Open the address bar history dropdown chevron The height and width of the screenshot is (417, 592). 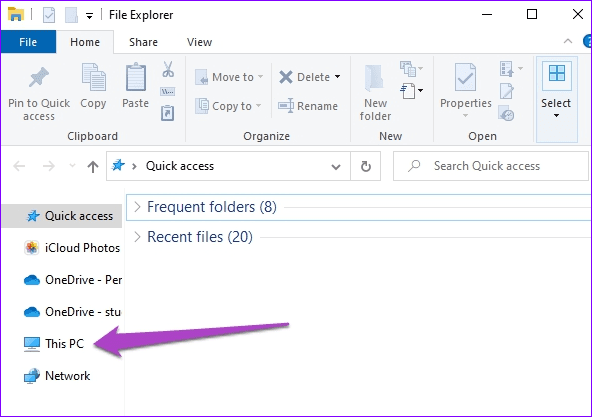pos(336,167)
